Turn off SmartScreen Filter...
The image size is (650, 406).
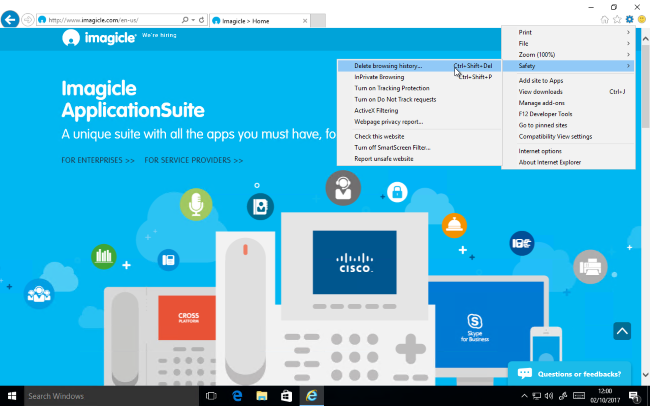coord(419,148)
